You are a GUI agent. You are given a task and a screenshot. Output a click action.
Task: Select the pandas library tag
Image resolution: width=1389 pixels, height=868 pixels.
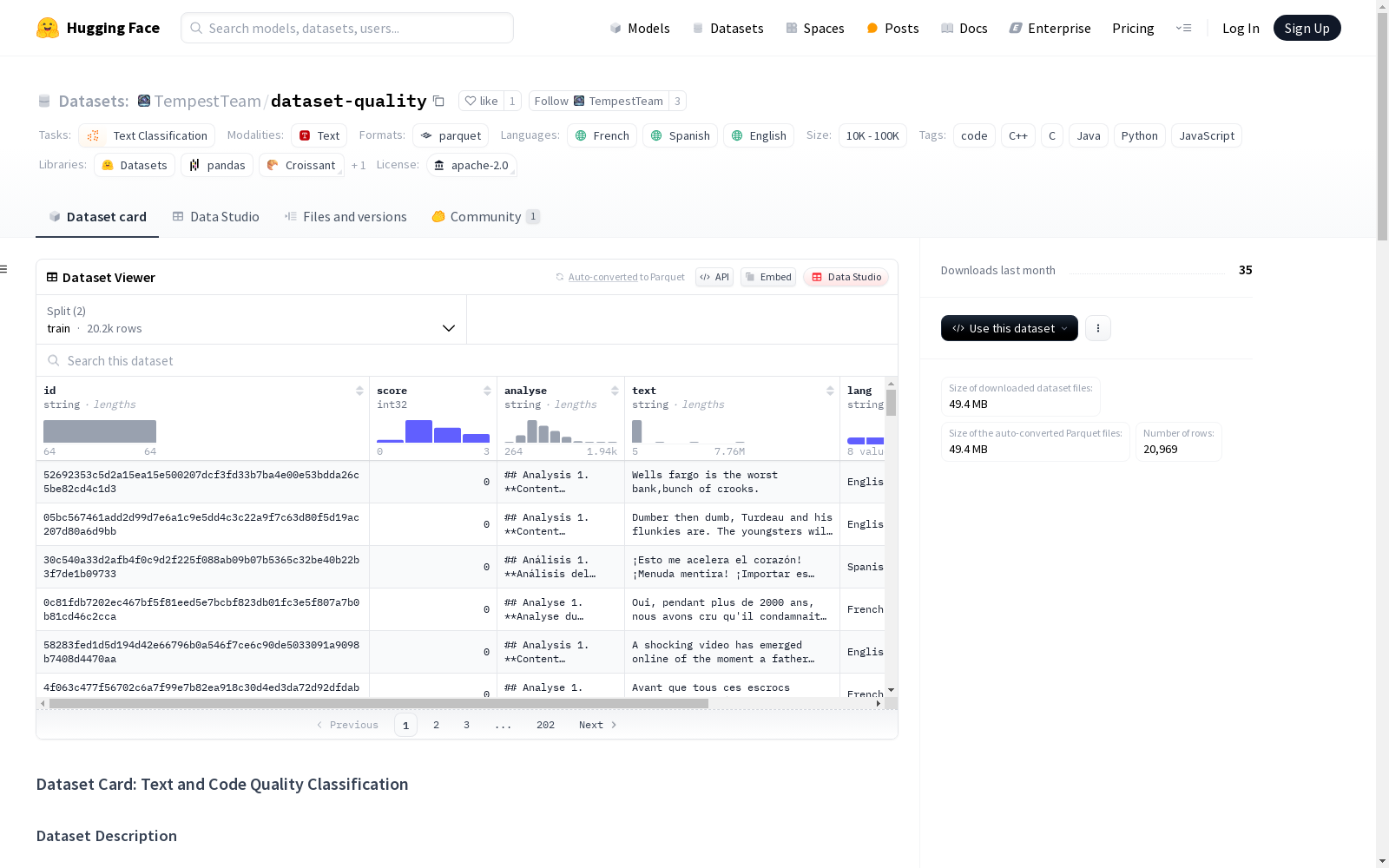point(217,165)
